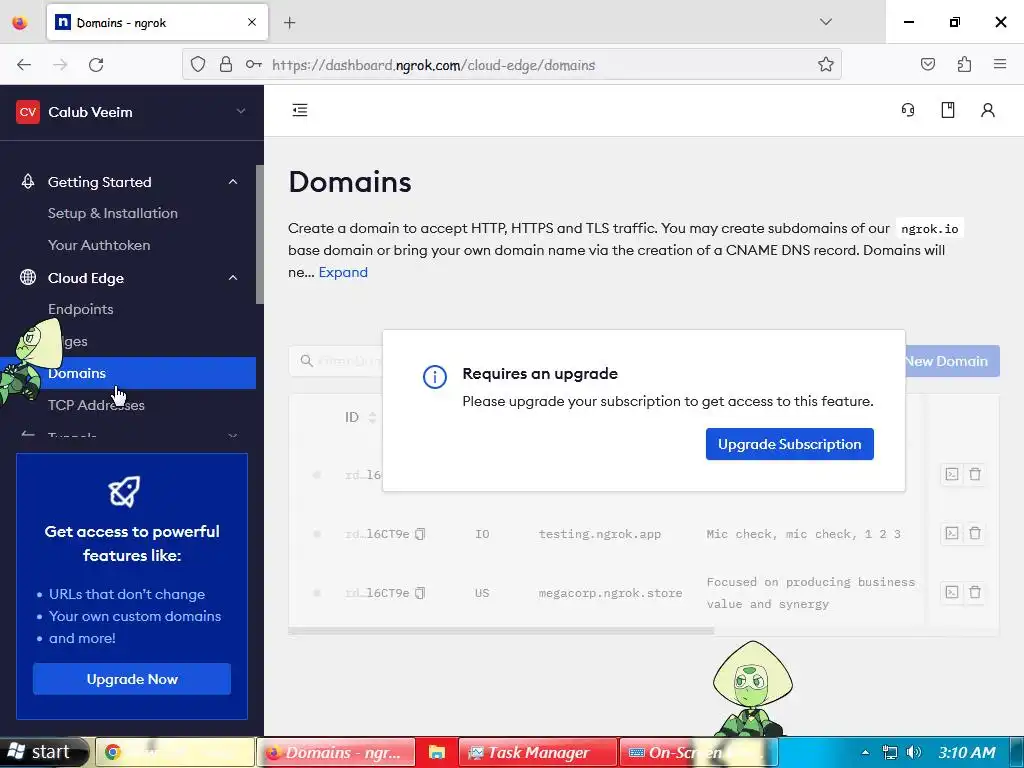This screenshot has height=768, width=1024.
Task: Open the list all tabs dropdown
Action: pyautogui.click(x=825, y=22)
